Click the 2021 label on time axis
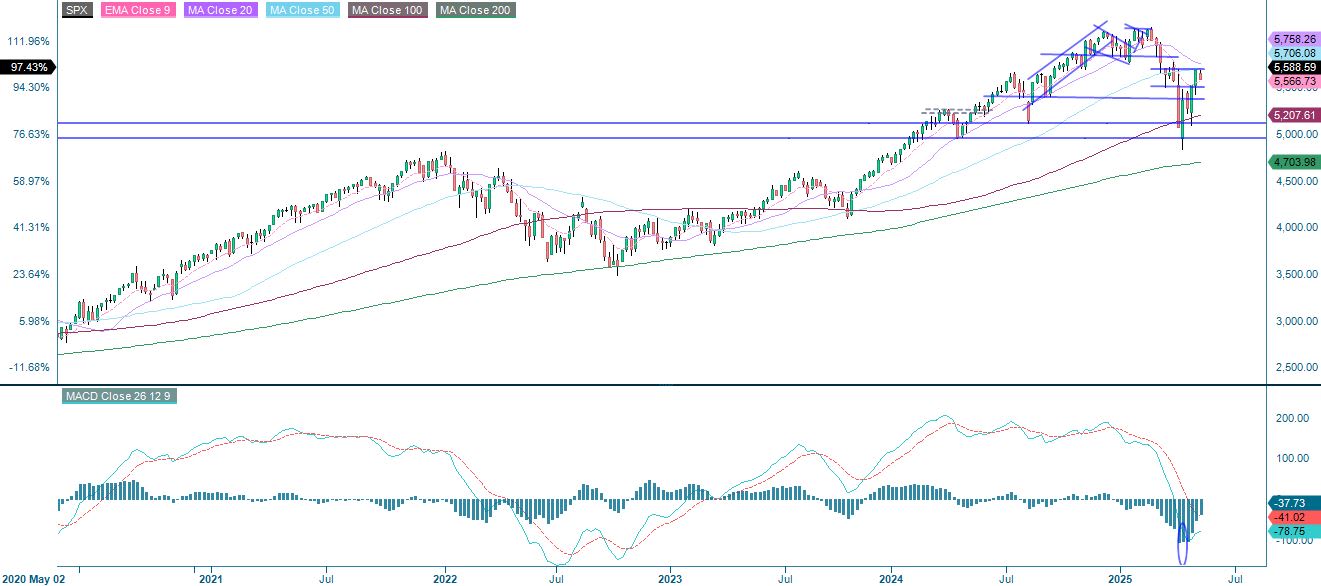This screenshot has height=586, width=1321. 210,578
